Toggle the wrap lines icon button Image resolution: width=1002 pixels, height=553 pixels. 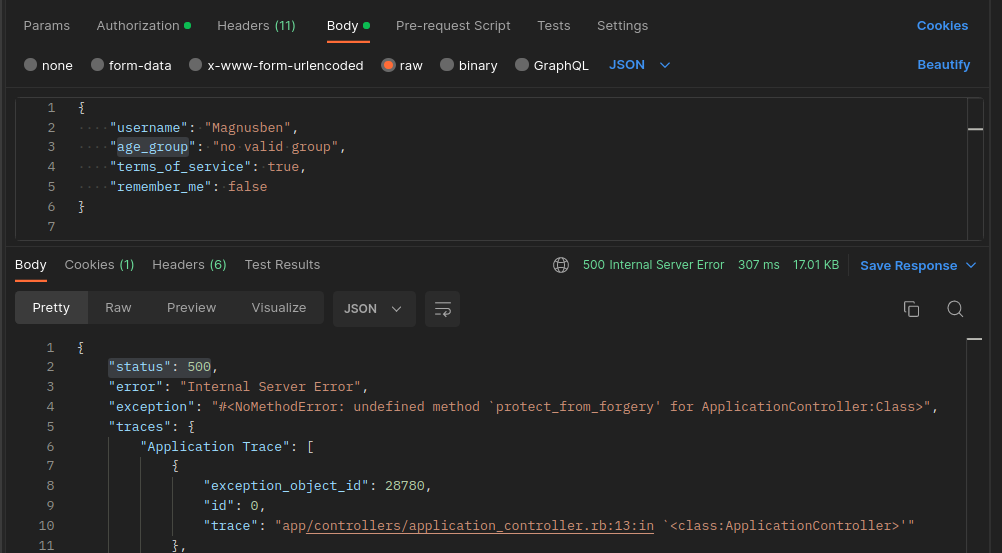pos(442,309)
